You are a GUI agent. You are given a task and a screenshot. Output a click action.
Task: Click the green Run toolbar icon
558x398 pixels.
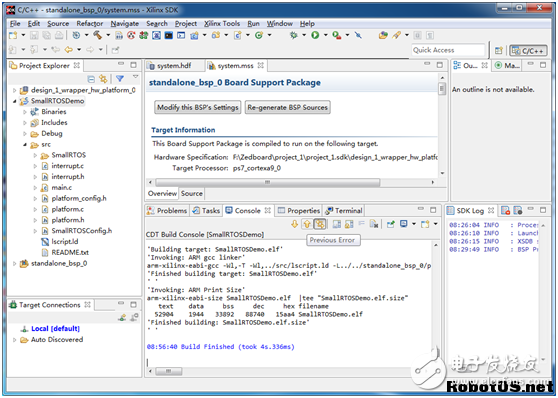click(315, 35)
